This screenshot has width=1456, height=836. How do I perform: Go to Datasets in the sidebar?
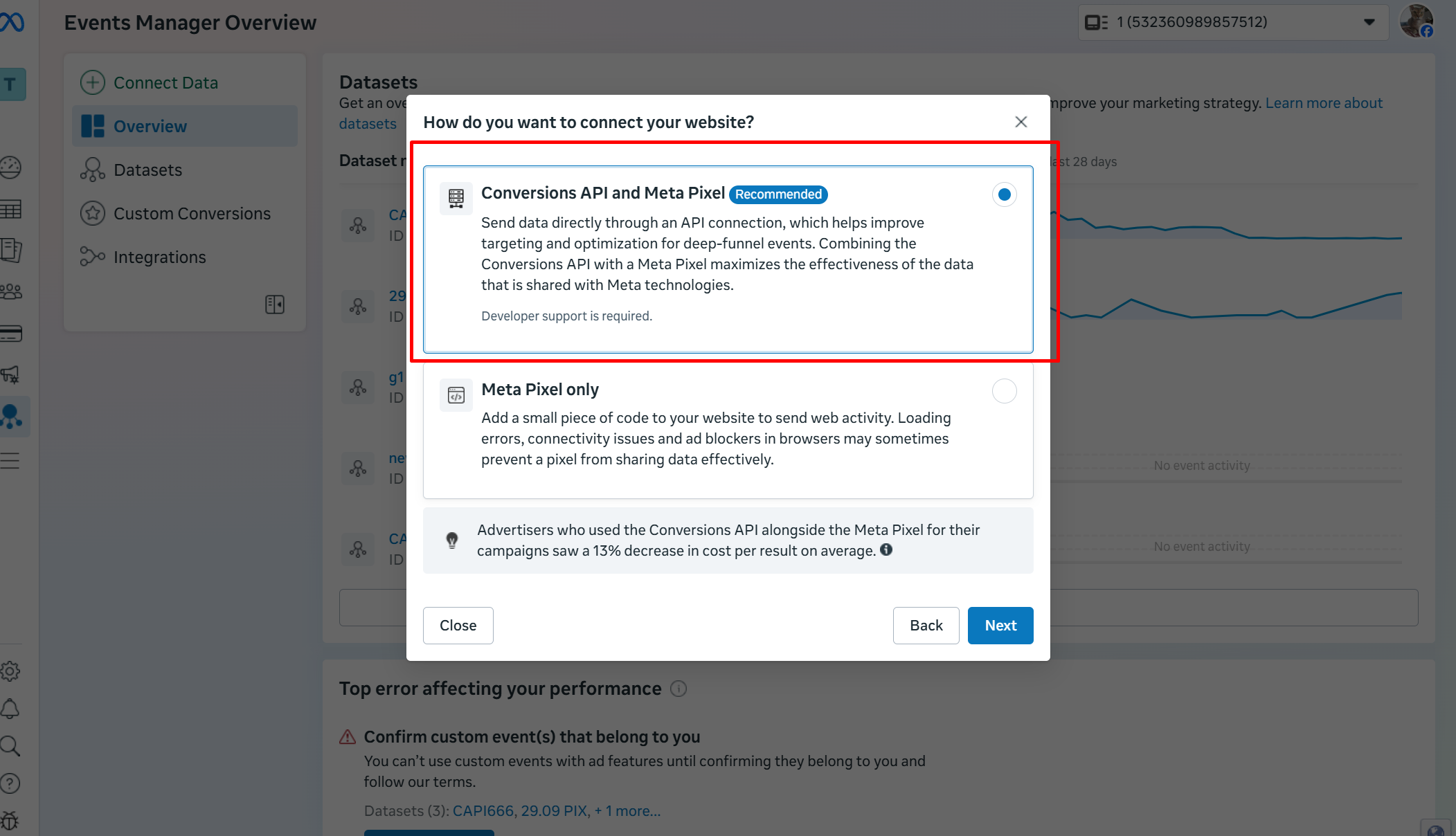tap(147, 170)
